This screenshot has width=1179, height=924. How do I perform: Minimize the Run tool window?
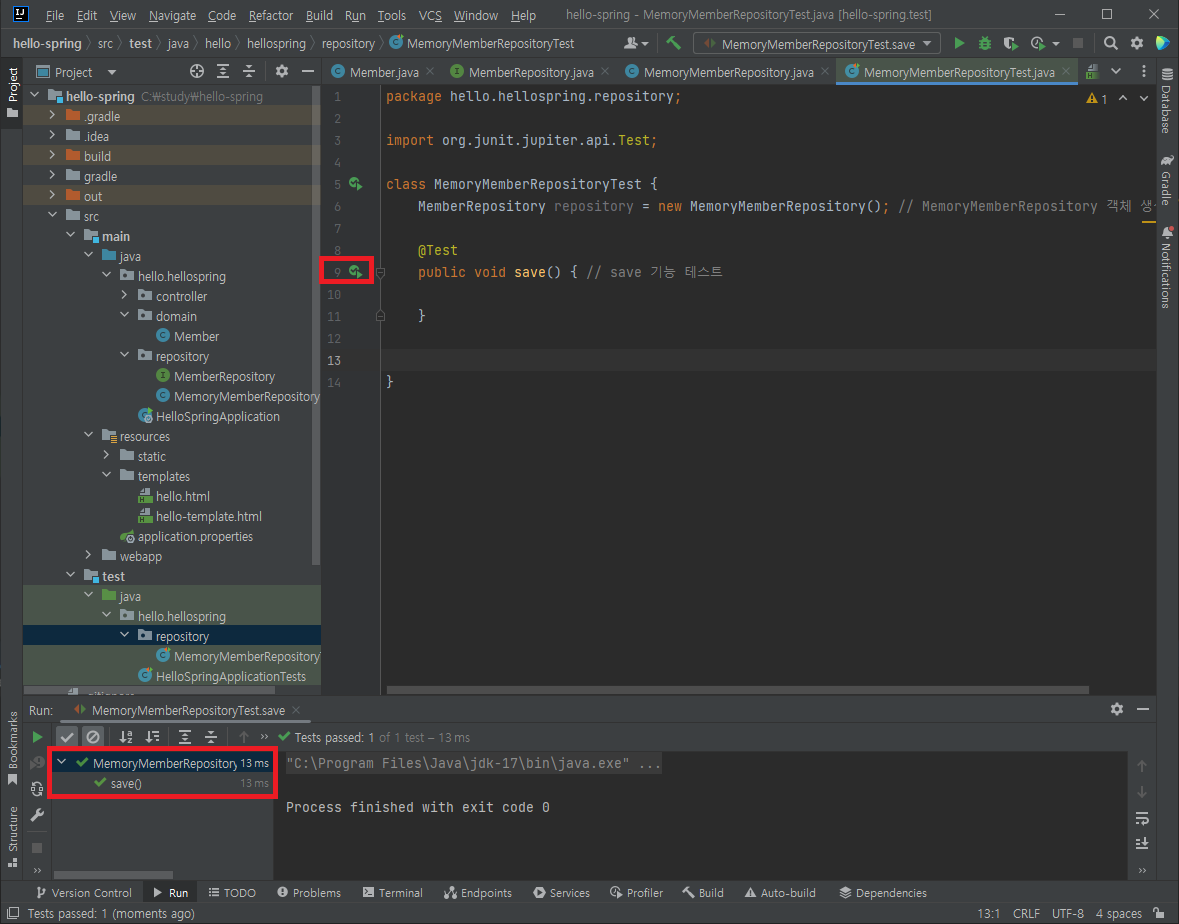[x=1143, y=709]
